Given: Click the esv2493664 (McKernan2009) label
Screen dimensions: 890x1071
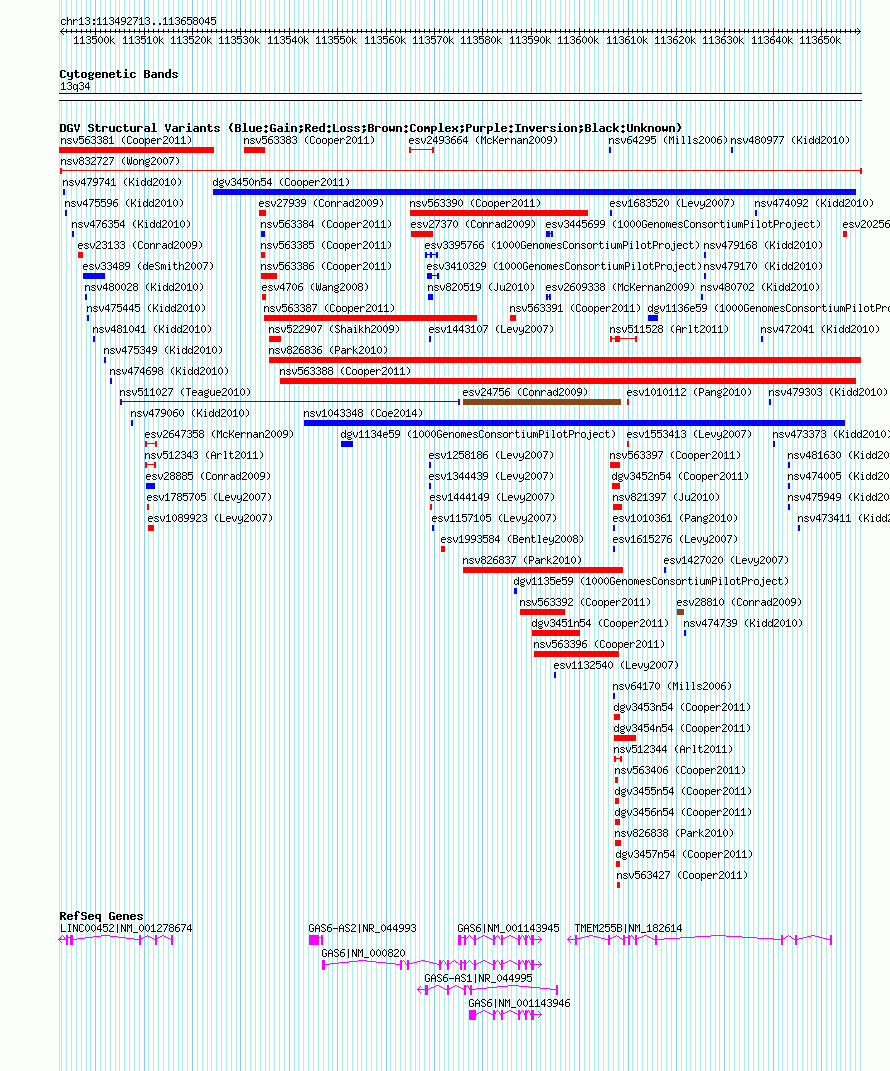Looking at the screenshot, I should [483, 140].
